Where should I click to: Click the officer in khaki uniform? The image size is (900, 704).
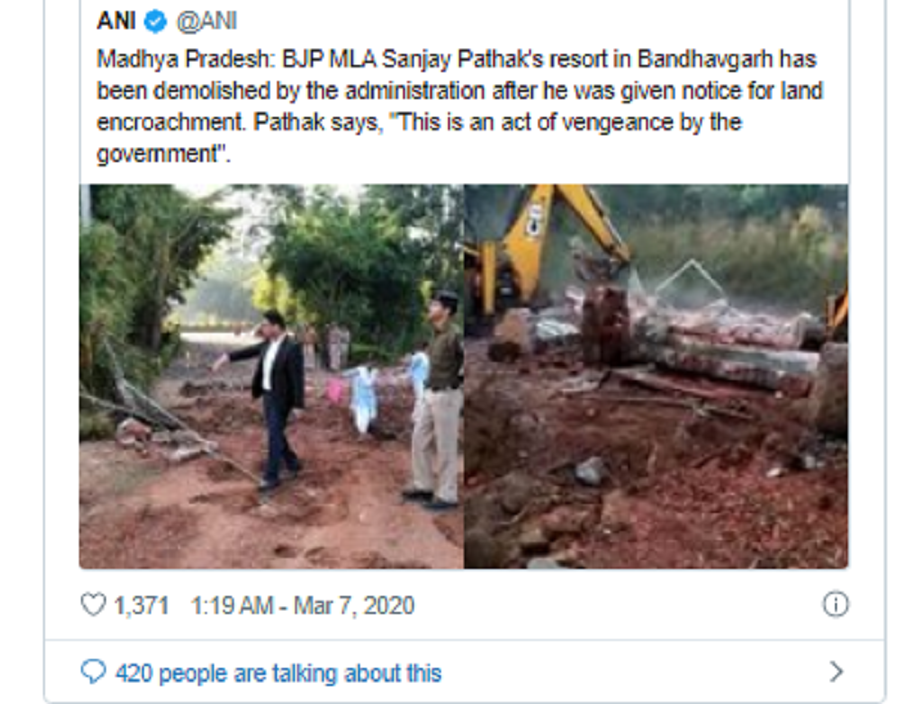tap(435, 400)
